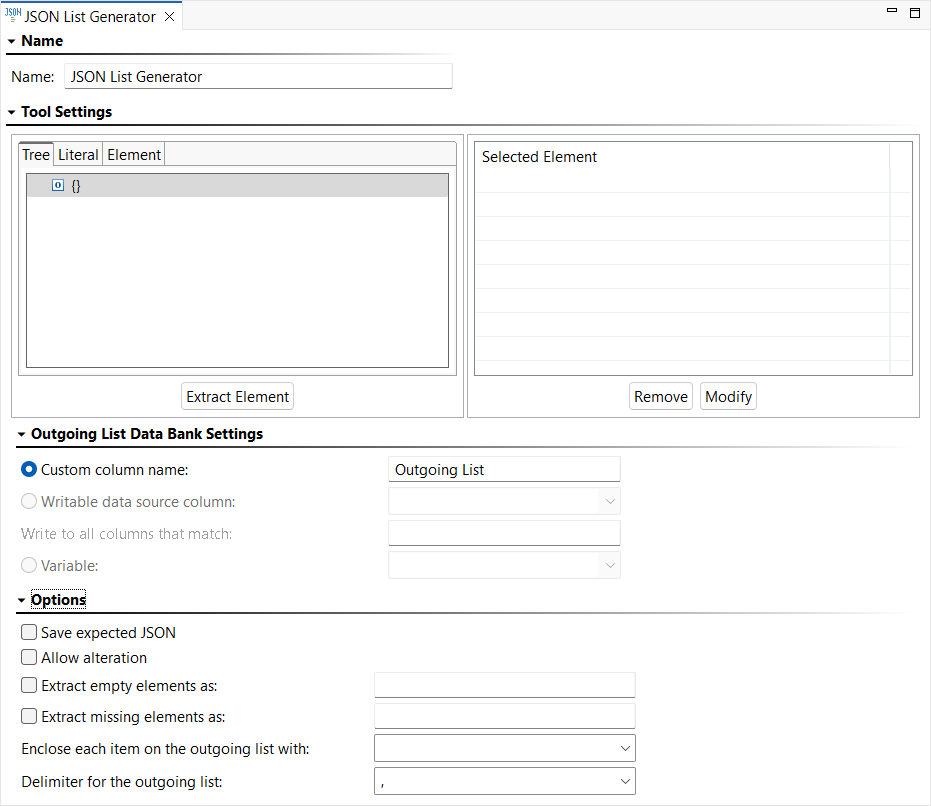Enable Save expected JSON checkbox
This screenshot has height=806, width=931.
tap(29, 632)
